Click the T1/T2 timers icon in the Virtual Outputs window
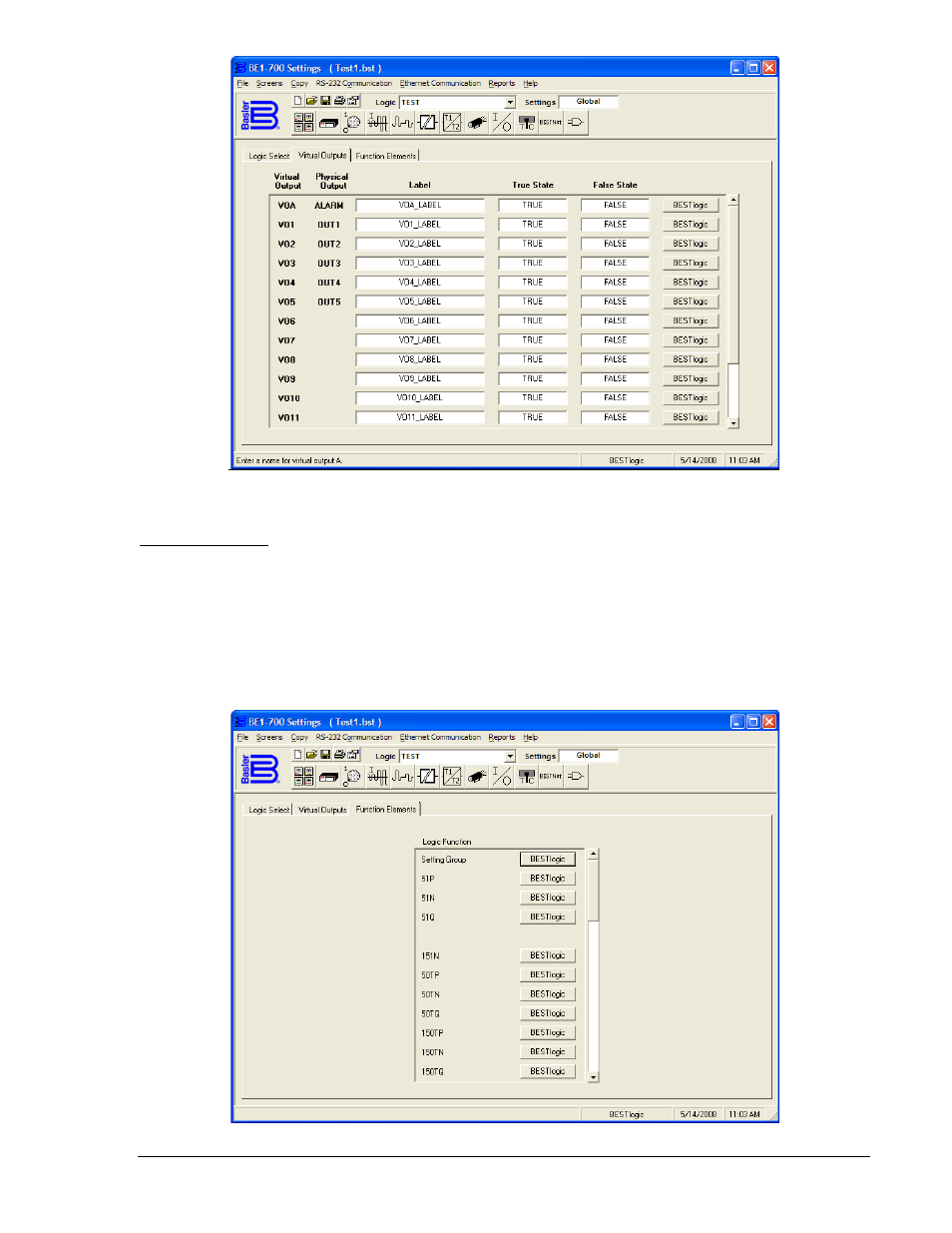Image resolution: width=952 pixels, height=1233 pixels. tap(452, 122)
